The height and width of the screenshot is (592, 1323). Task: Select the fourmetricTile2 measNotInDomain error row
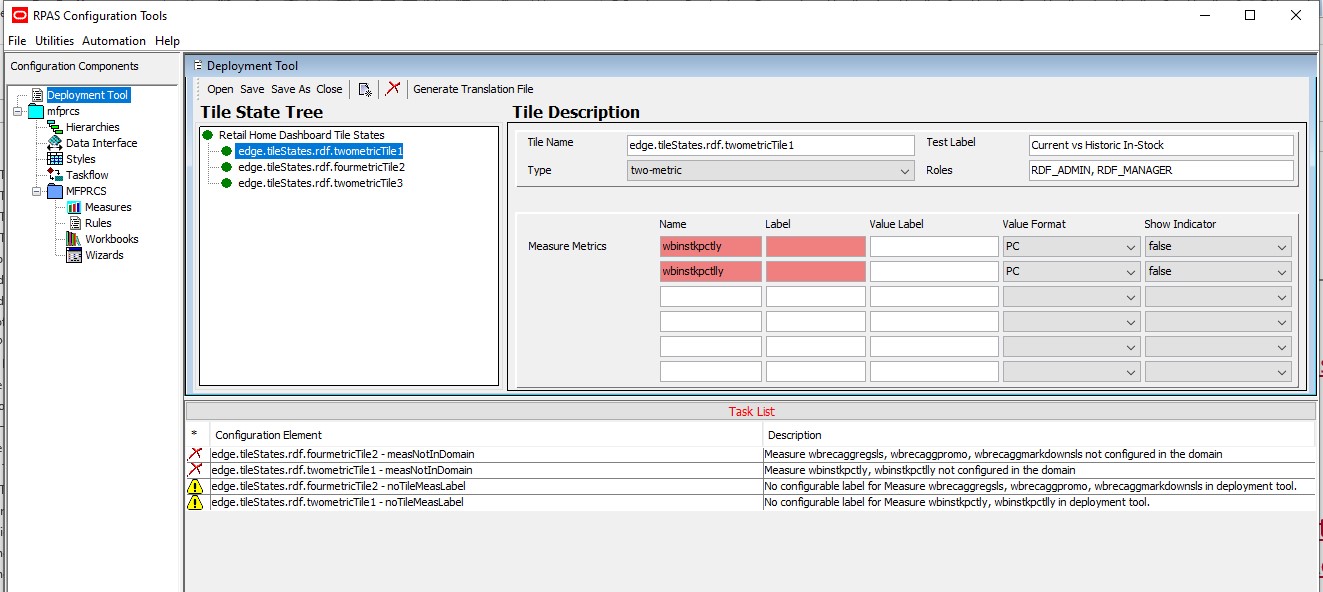click(750, 454)
